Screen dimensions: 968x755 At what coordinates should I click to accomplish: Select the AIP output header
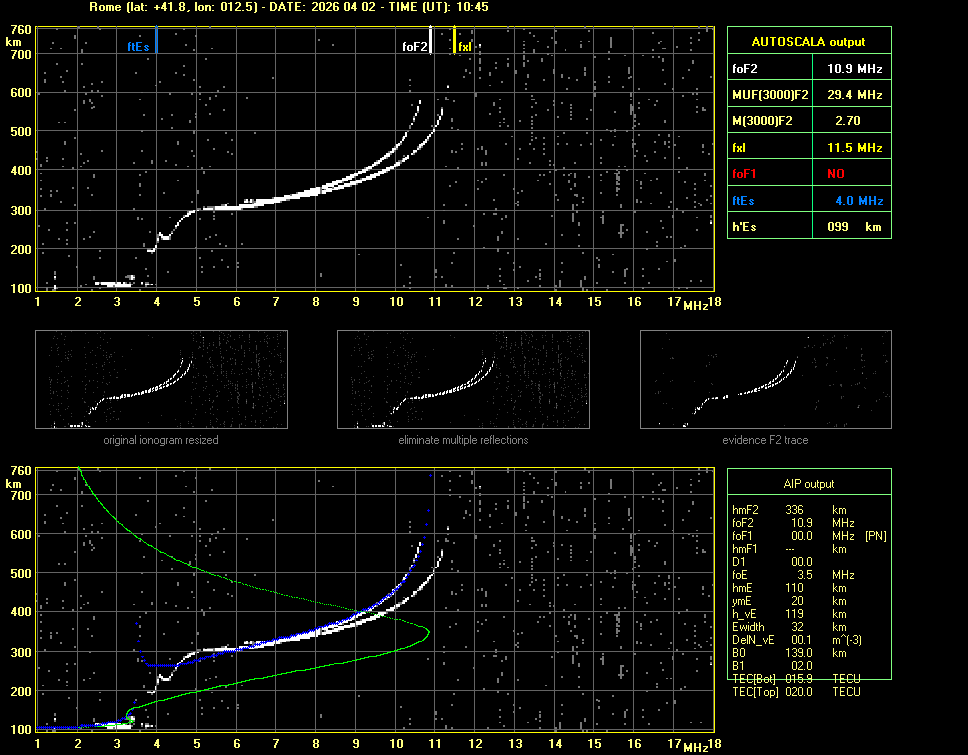808,484
